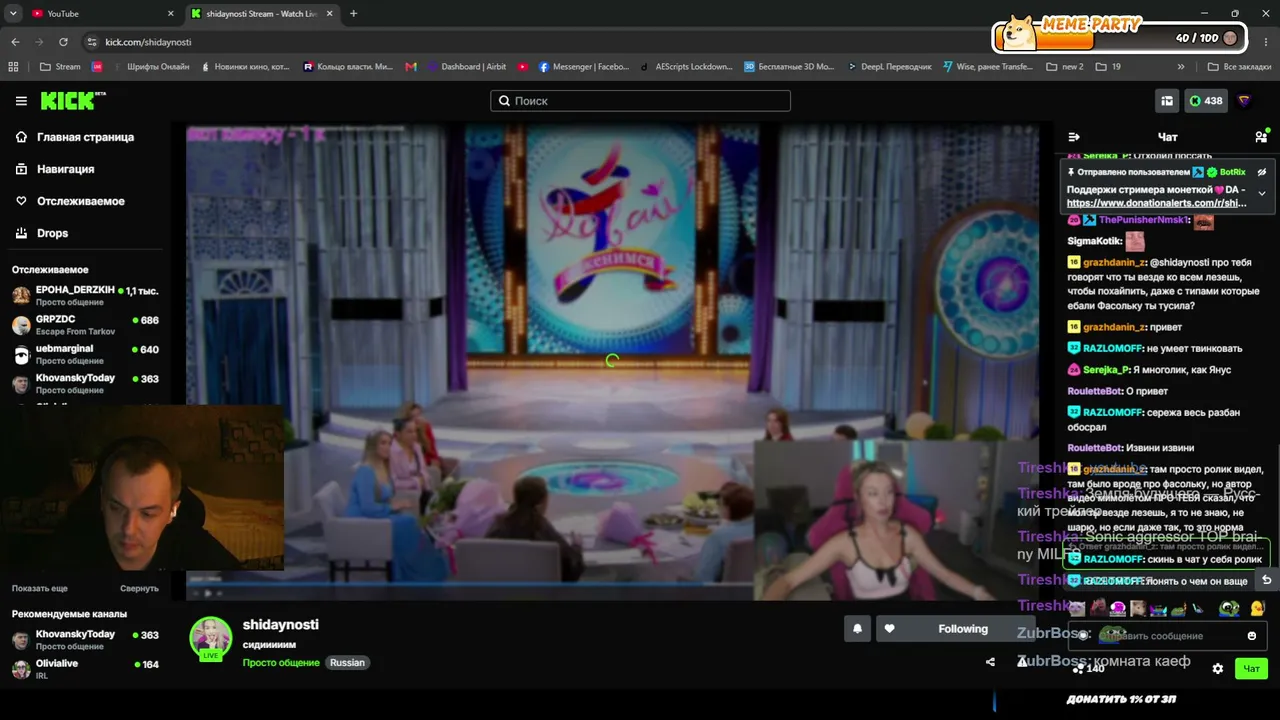Send message with the Чат button
This screenshot has height=720, width=1280.
point(1251,669)
